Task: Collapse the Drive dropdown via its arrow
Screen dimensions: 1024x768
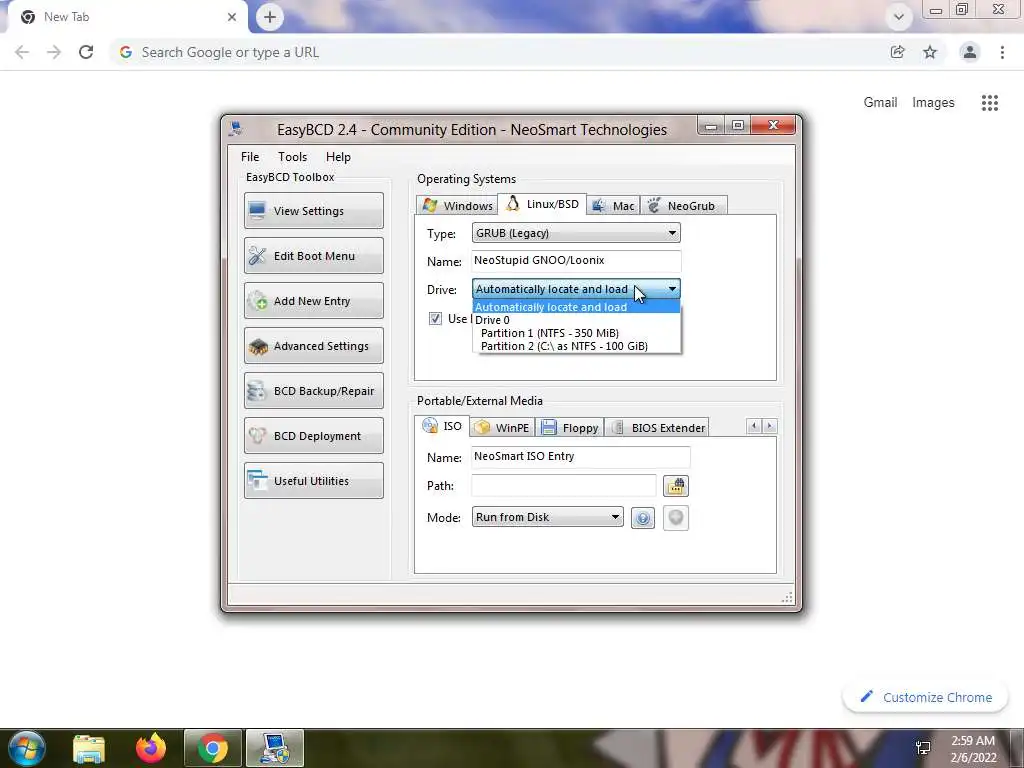Action: (672, 289)
